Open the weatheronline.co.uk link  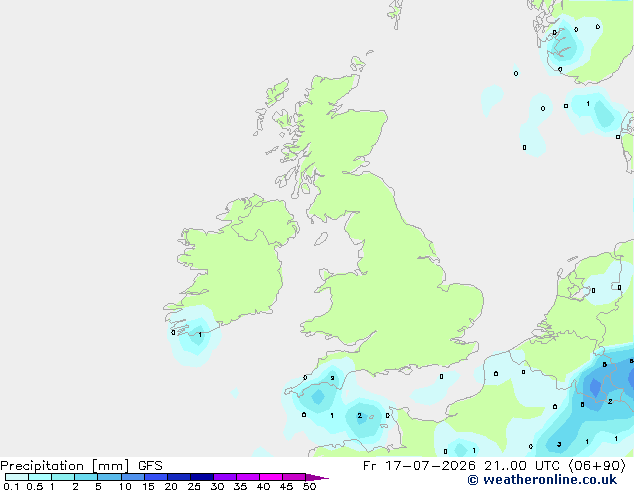(x=542, y=480)
